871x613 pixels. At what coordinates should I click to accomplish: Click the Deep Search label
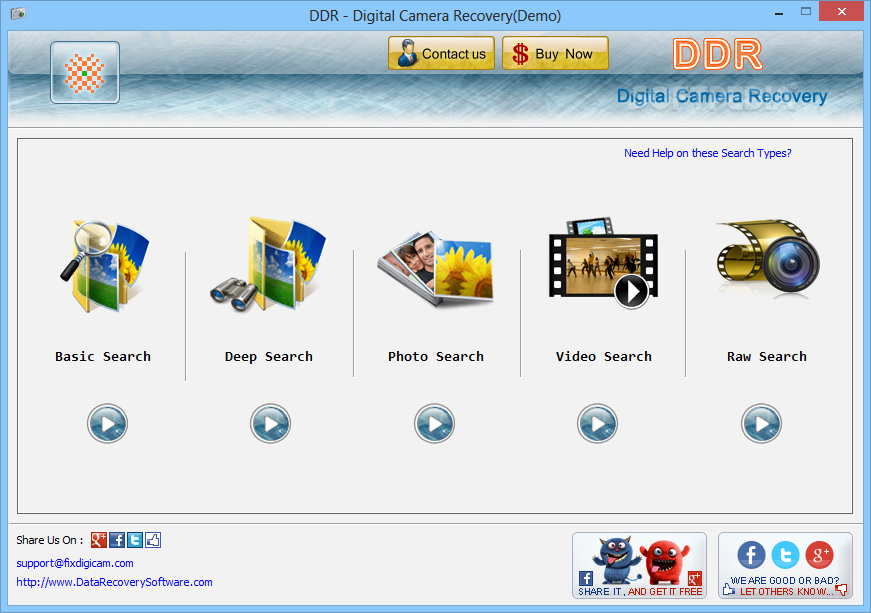tap(269, 356)
